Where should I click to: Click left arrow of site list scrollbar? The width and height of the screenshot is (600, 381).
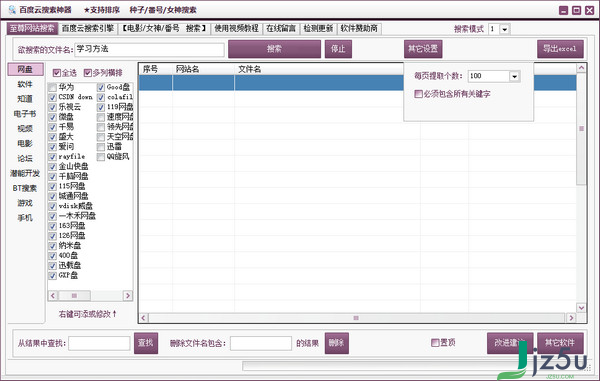pos(53,296)
